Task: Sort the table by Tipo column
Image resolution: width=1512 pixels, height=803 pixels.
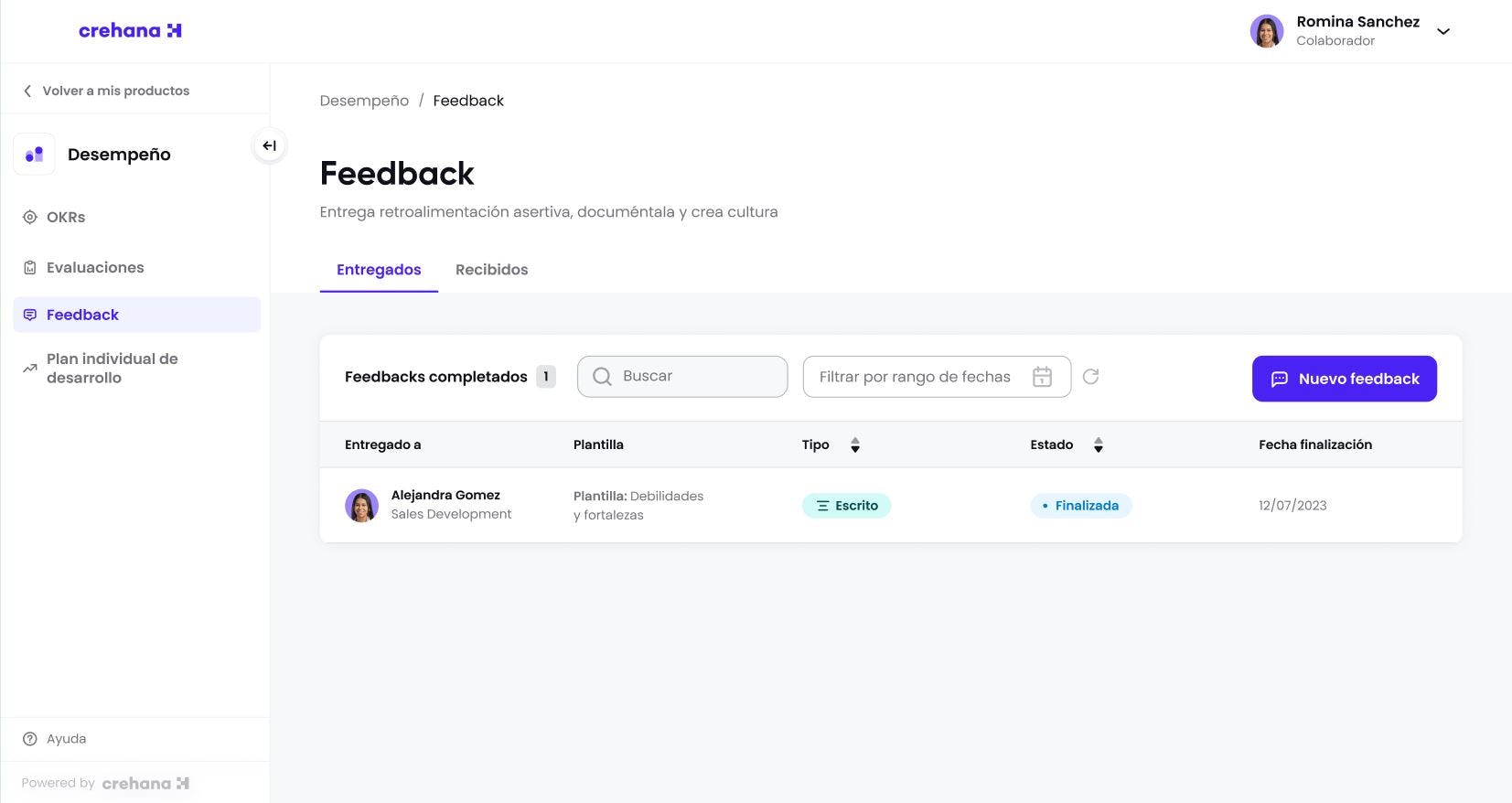Action: coord(854,445)
